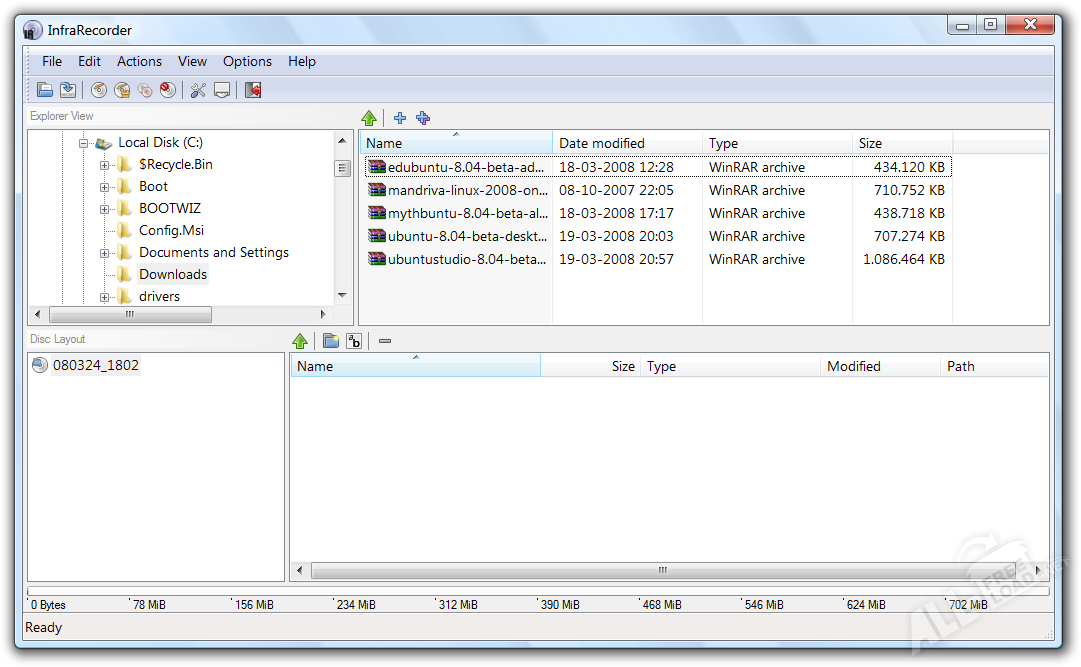1081x667 pixels.
Task: Click the Open project toolbar icon
Action: point(45,90)
